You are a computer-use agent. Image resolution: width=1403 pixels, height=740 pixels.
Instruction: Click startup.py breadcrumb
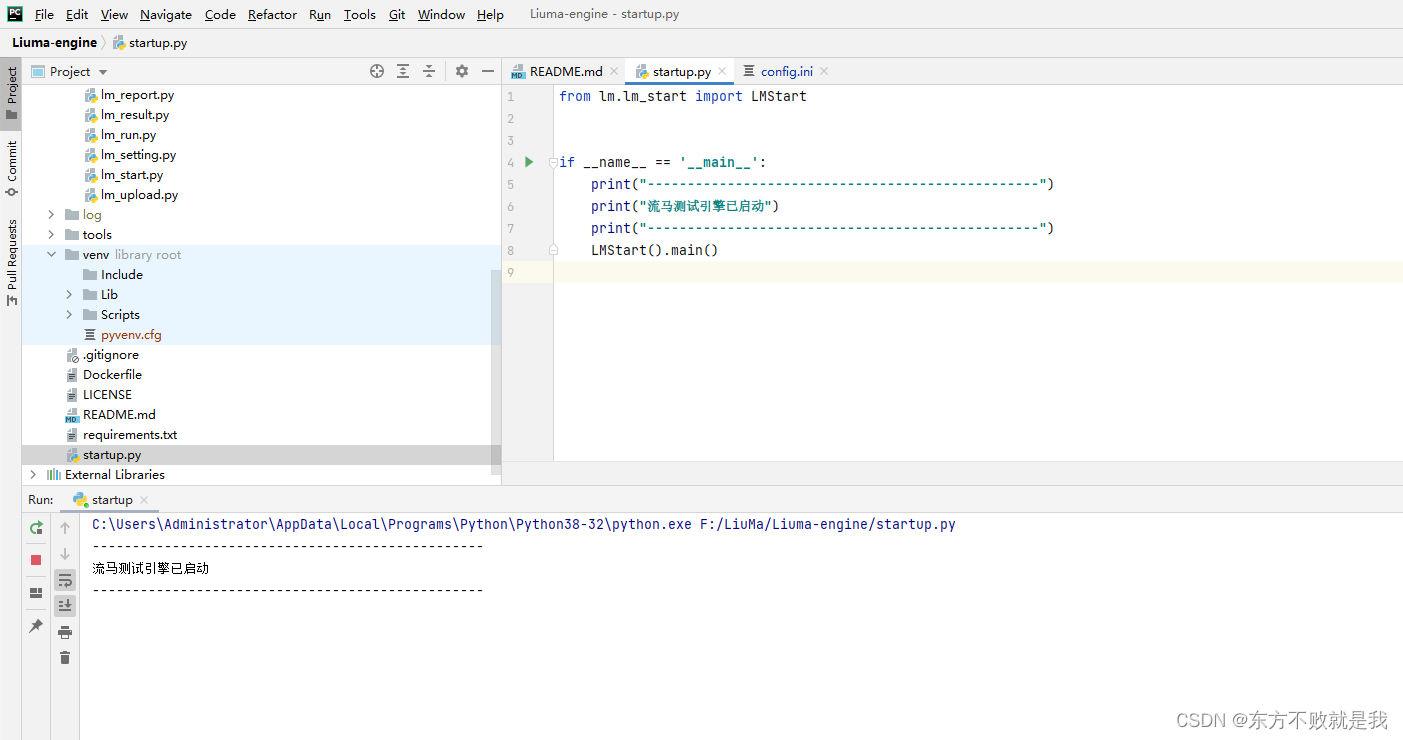click(150, 43)
